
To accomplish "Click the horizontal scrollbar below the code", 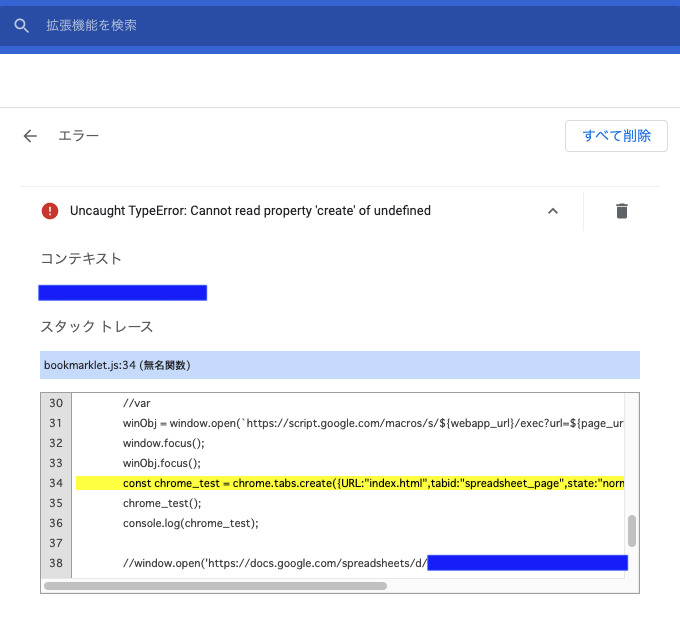I will click(x=215, y=586).
